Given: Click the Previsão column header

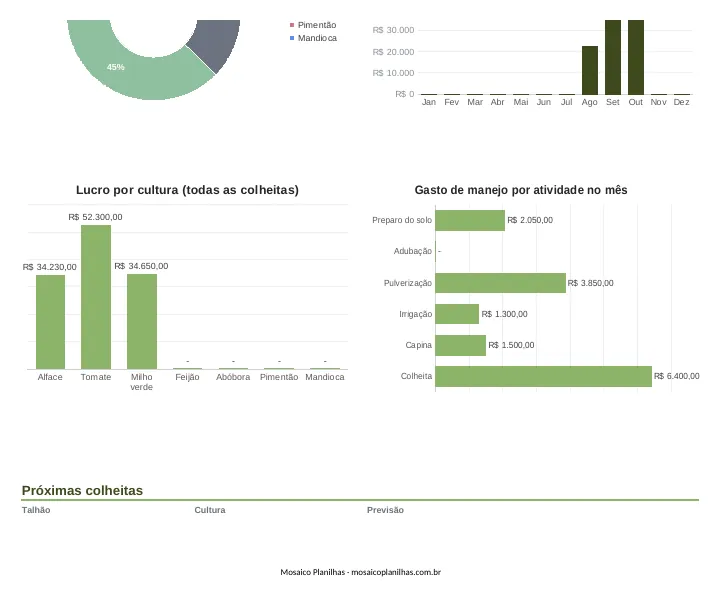Looking at the screenshot, I should [385, 510].
